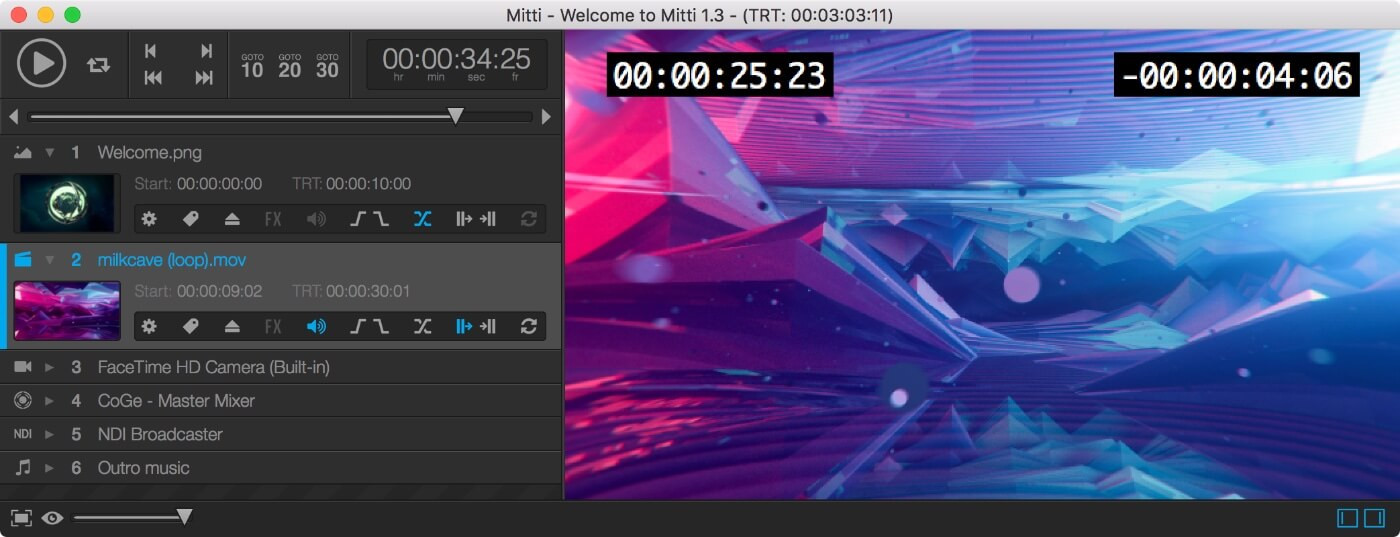The width and height of the screenshot is (1400, 537).
Task: Click the GOTO 30 button
Action: click(x=327, y=66)
